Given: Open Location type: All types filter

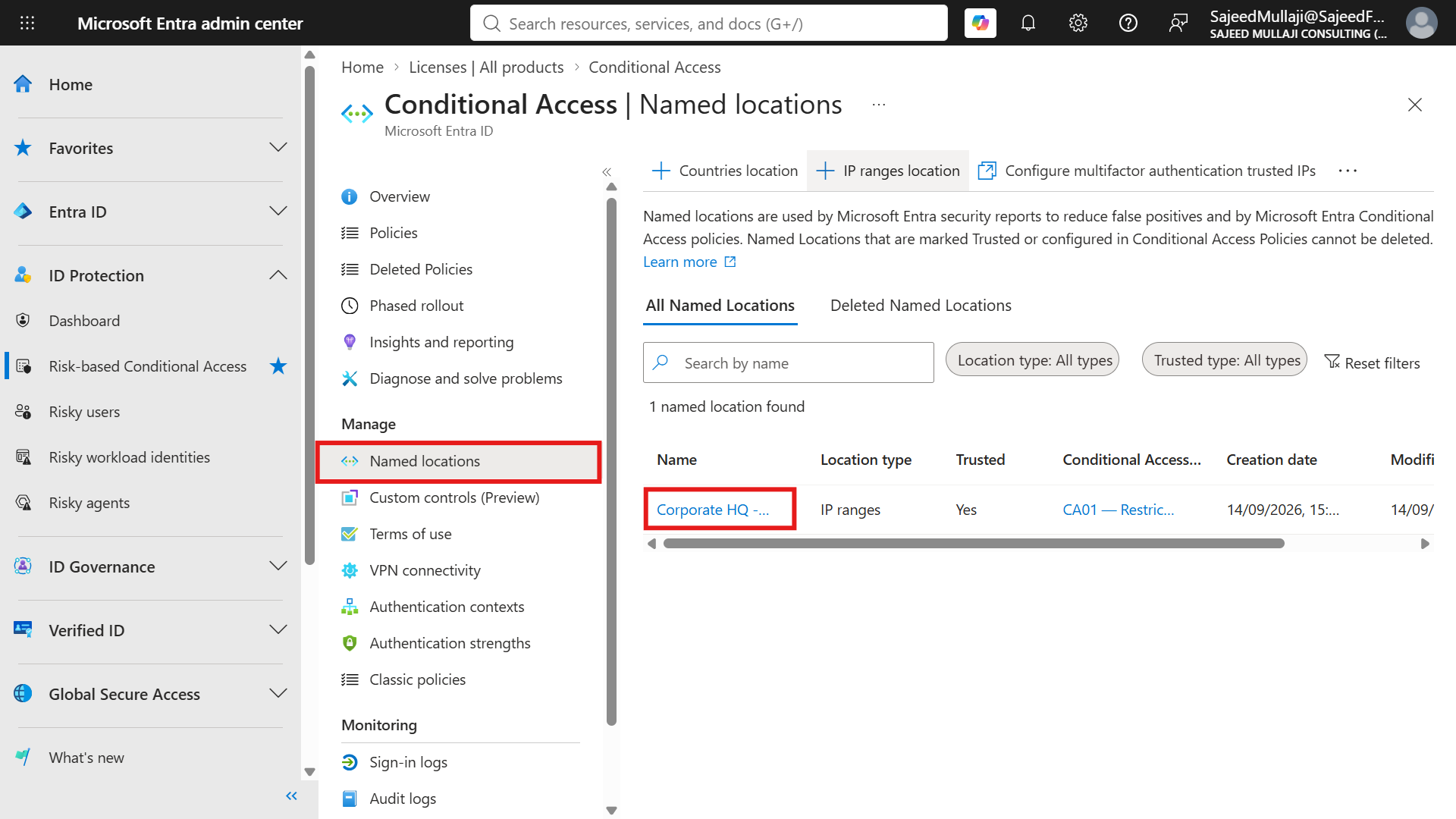Looking at the screenshot, I should 1032,360.
